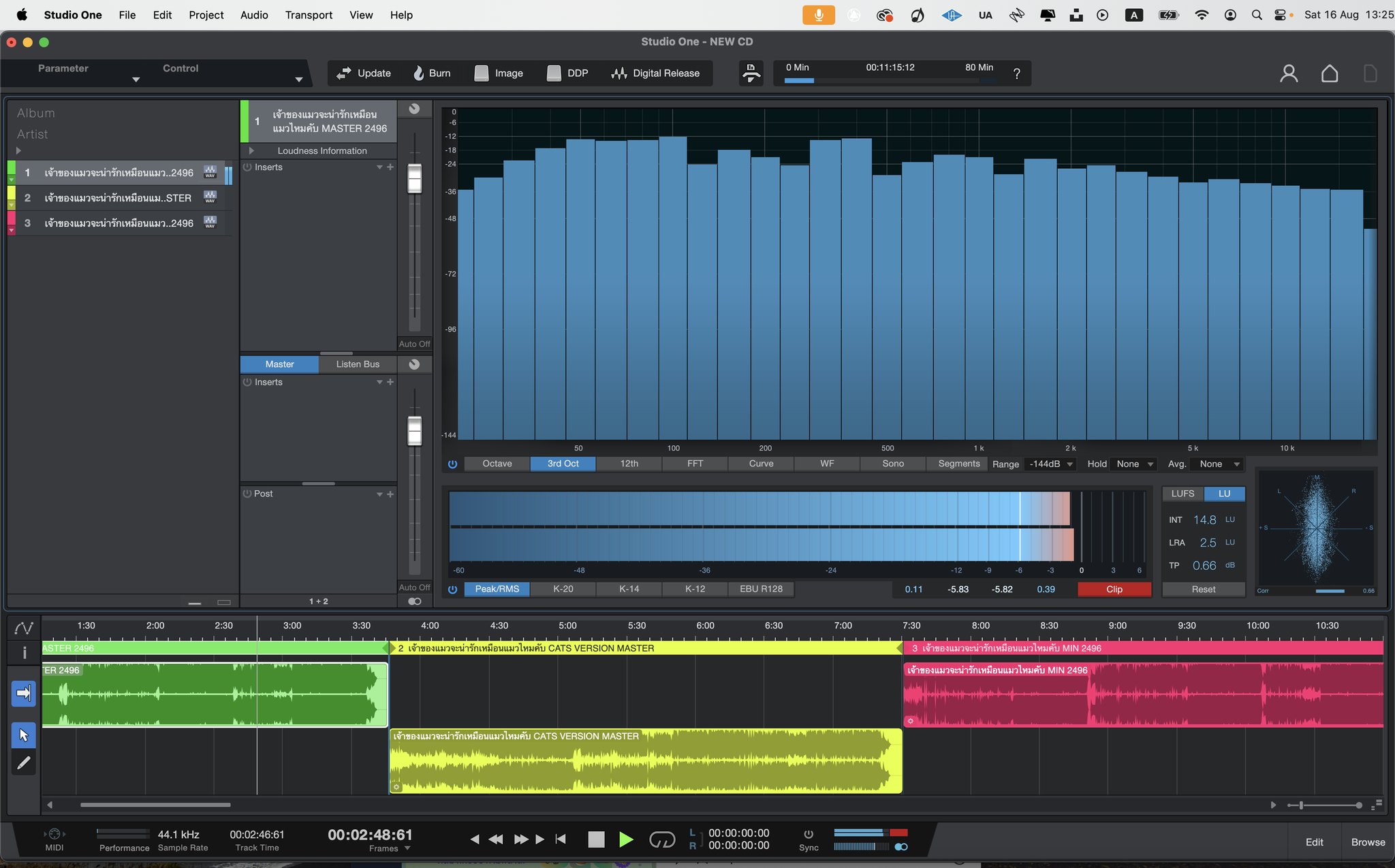Toggle the Loop button
This screenshot has width=1395, height=868.
click(661, 839)
